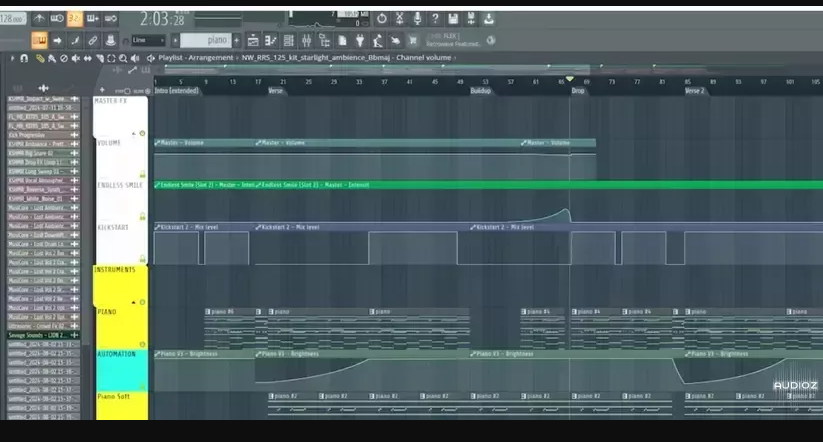Open menu of Kickstart 2 - Mix level clip at Buildup
Image resolution: width=823 pixels, height=442 pixels.
tap(473, 227)
